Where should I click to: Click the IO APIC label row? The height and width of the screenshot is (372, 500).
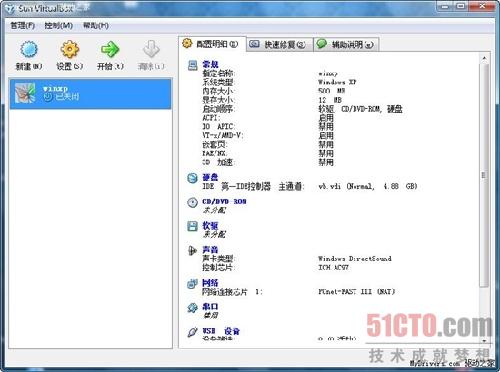pyautogui.click(x=218, y=127)
